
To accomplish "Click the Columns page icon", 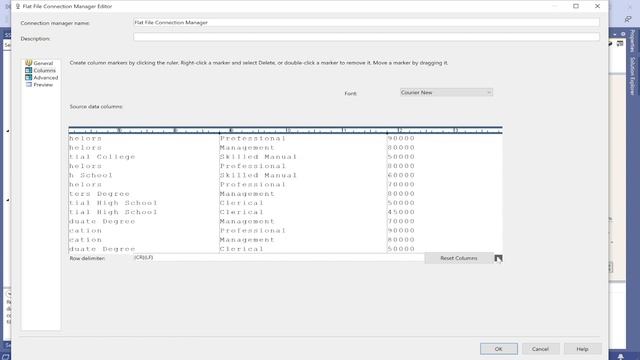I will [29, 70].
